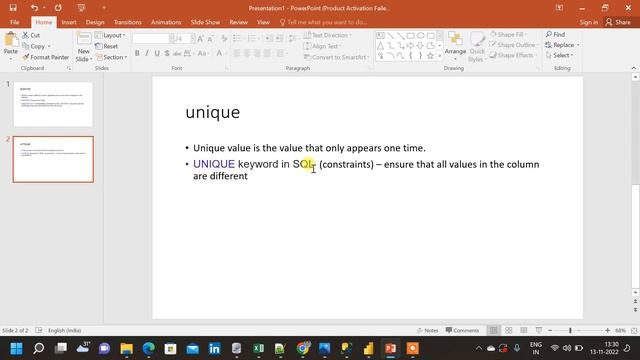Open the Shape Effects dropdown
This screenshot has width=640, height=360.
(x=513, y=55)
